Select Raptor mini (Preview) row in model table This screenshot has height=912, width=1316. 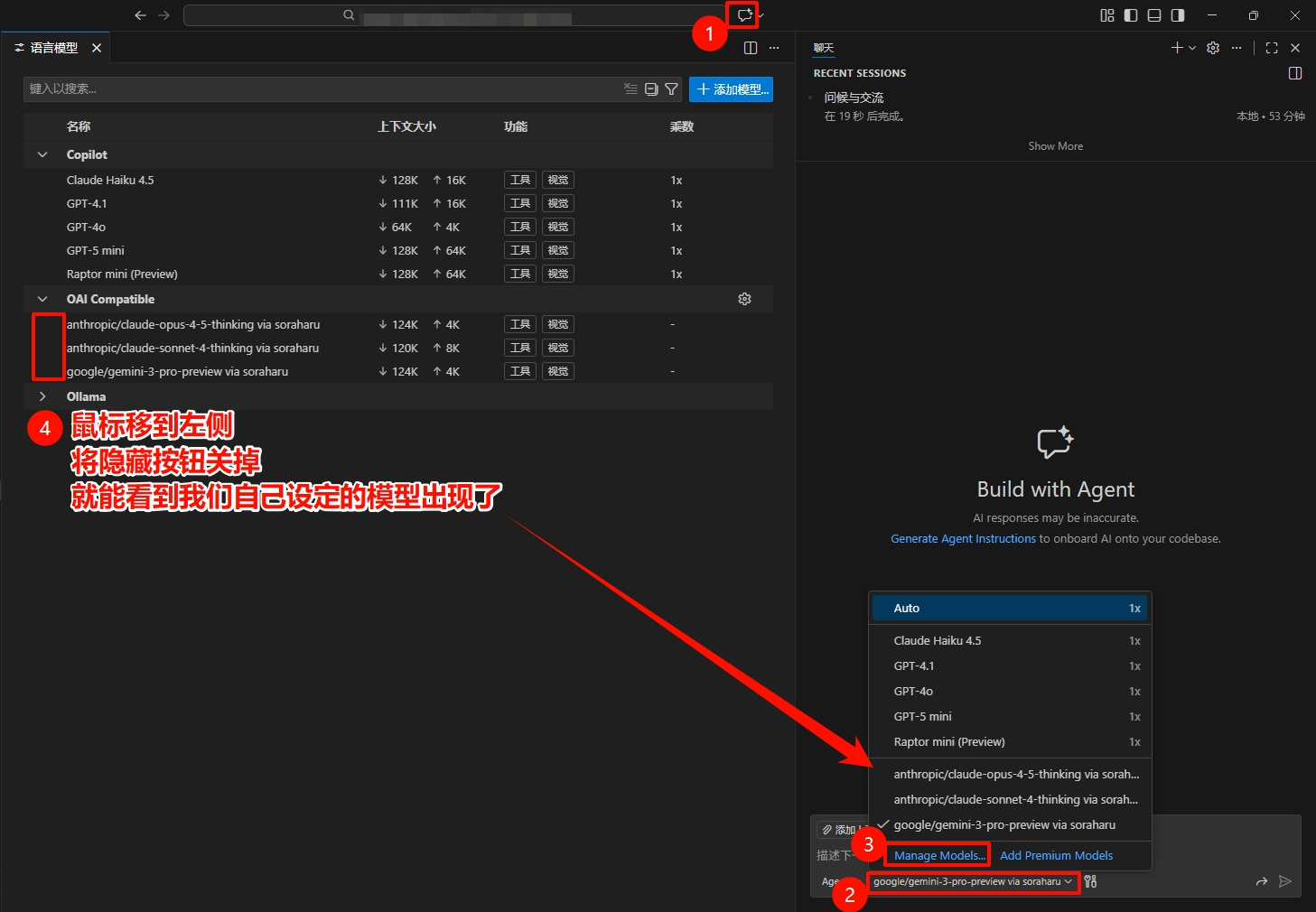tap(398, 274)
